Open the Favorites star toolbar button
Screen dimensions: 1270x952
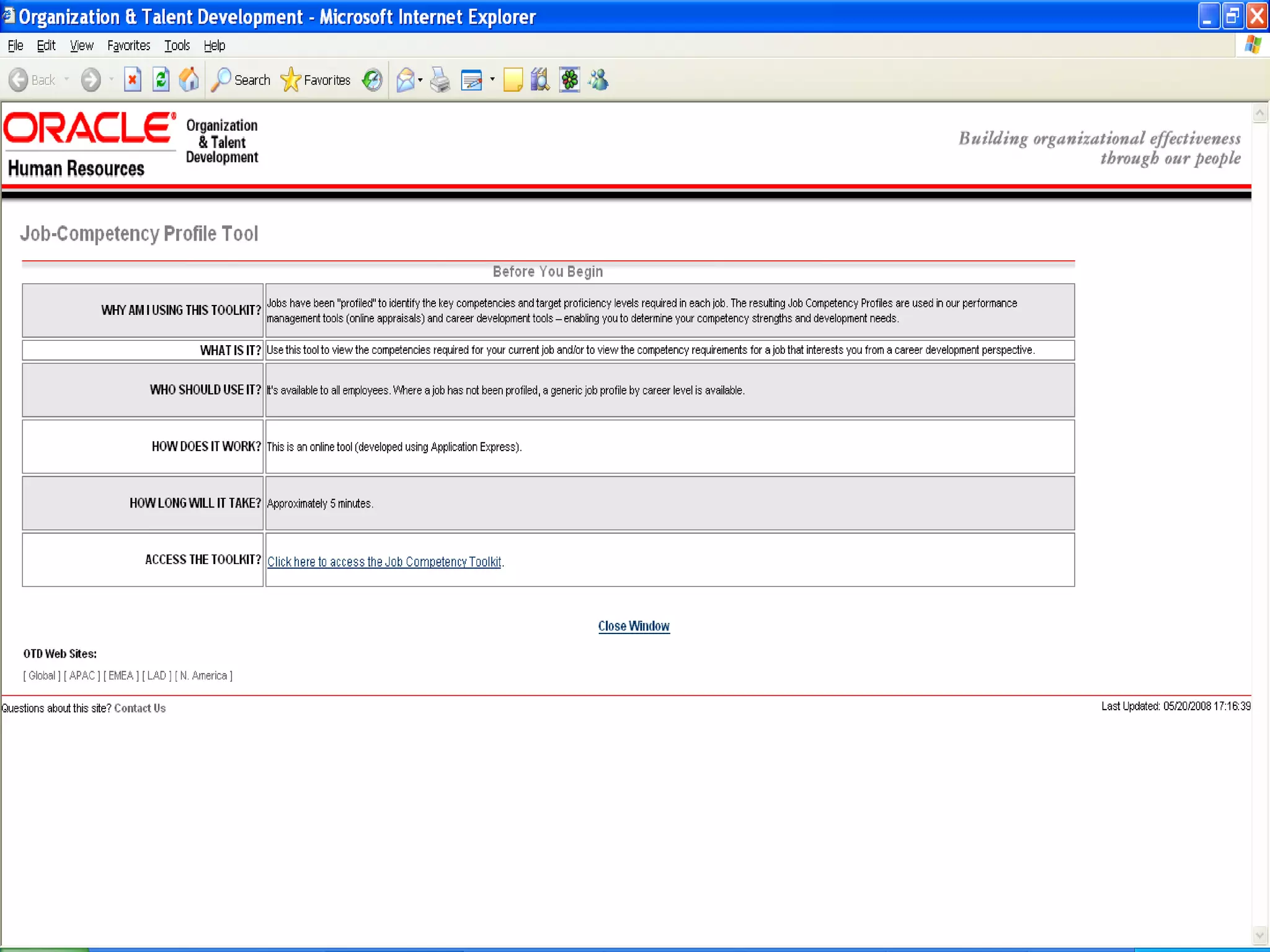coord(316,80)
